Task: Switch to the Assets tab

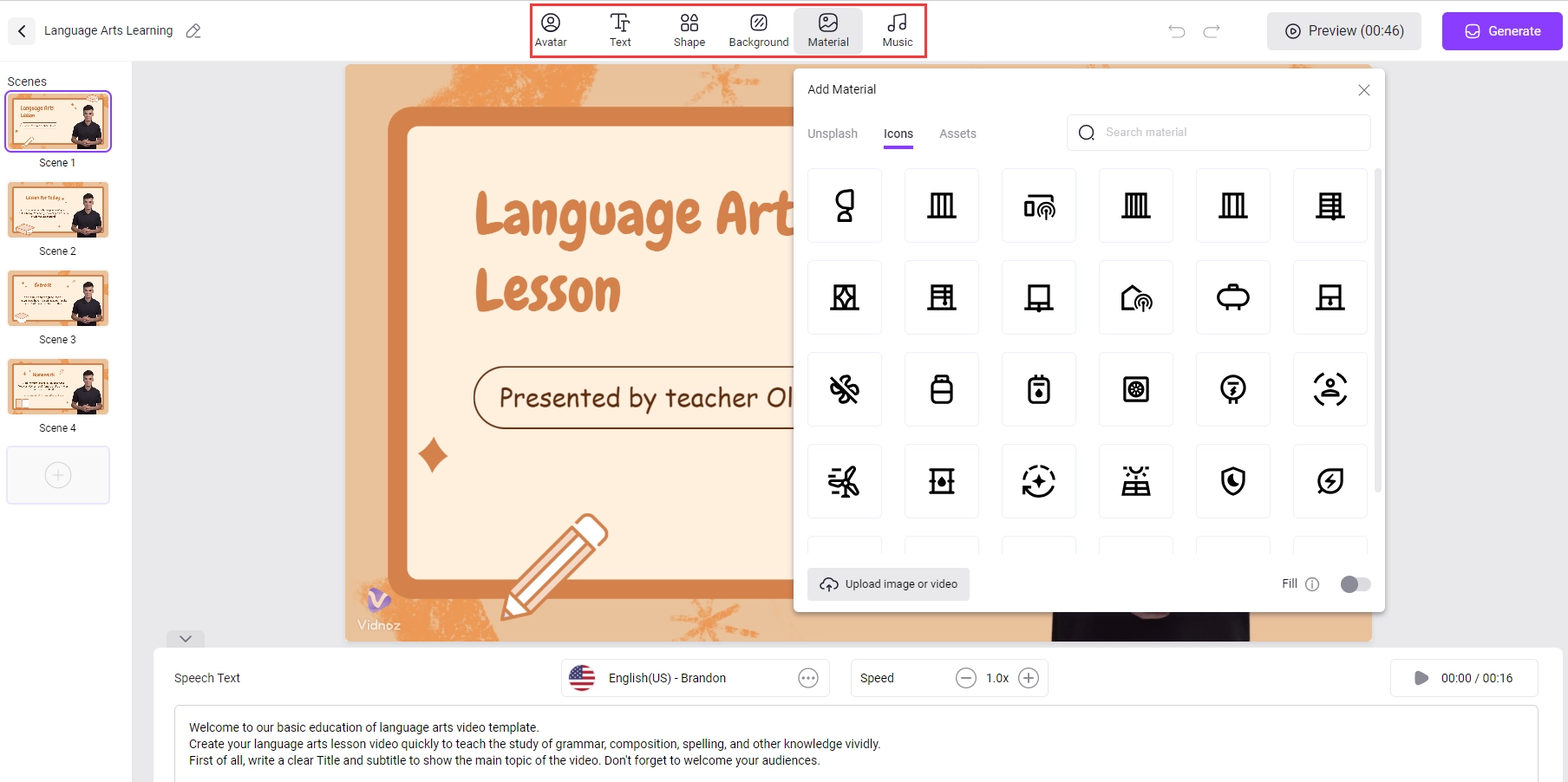Action: tap(957, 134)
